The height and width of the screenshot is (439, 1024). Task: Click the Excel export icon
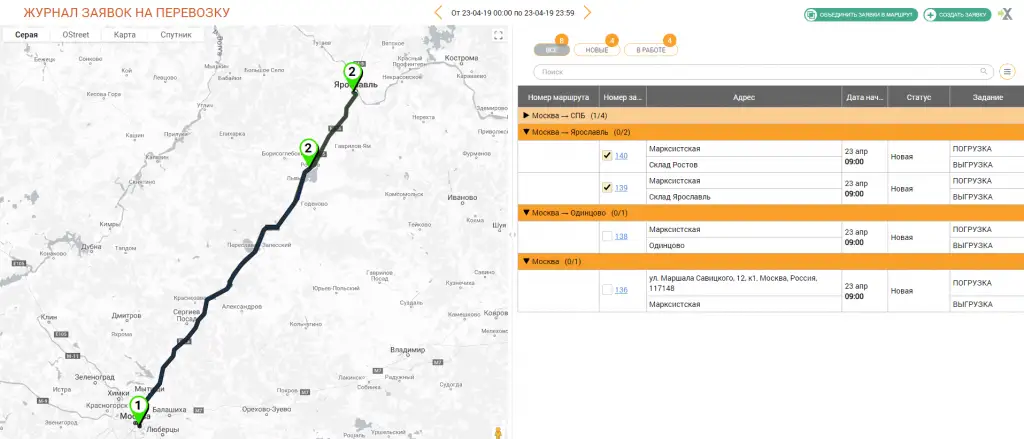point(1003,15)
